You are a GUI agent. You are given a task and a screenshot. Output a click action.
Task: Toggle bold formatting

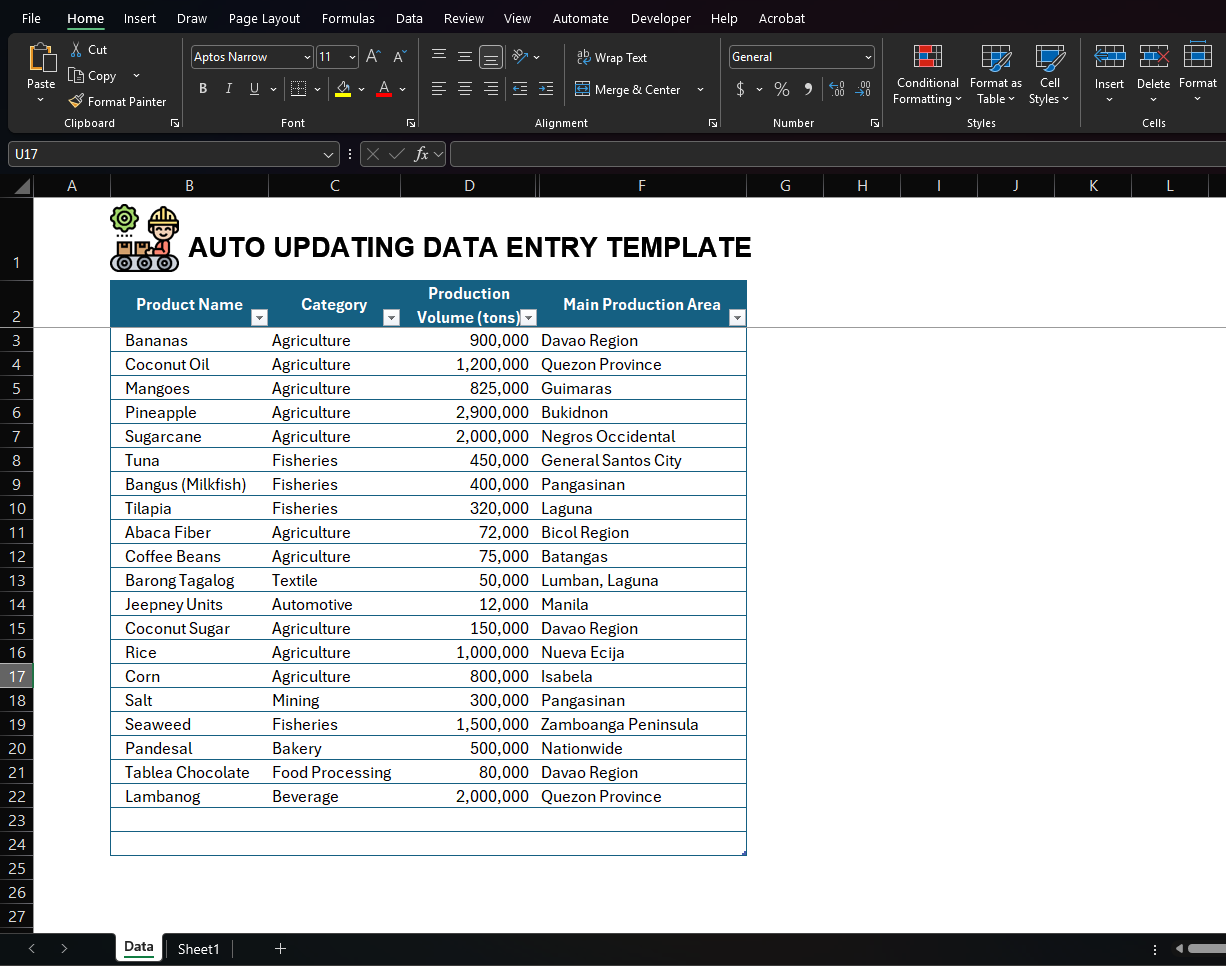click(203, 89)
